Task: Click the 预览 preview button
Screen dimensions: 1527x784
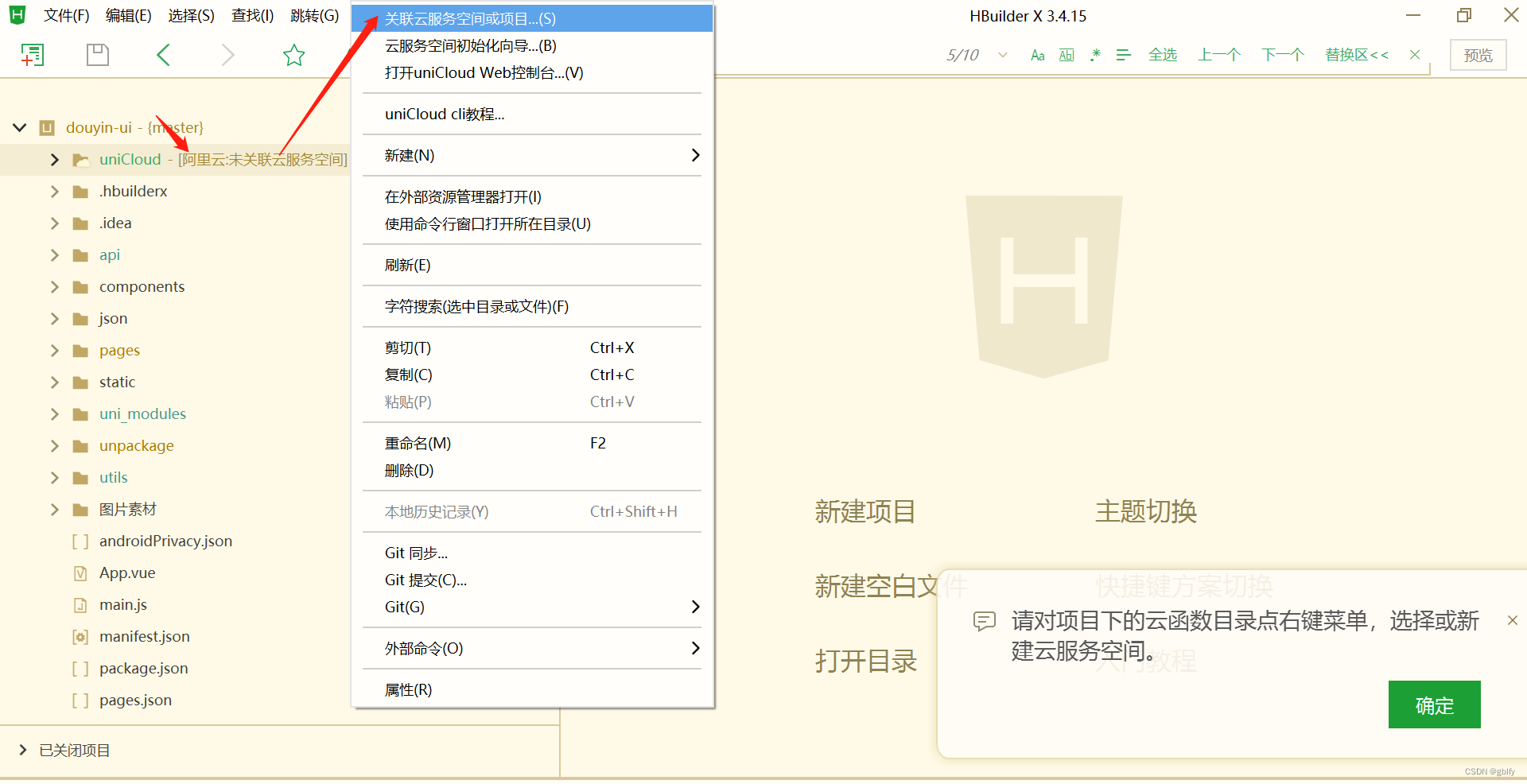Action: point(1478,55)
